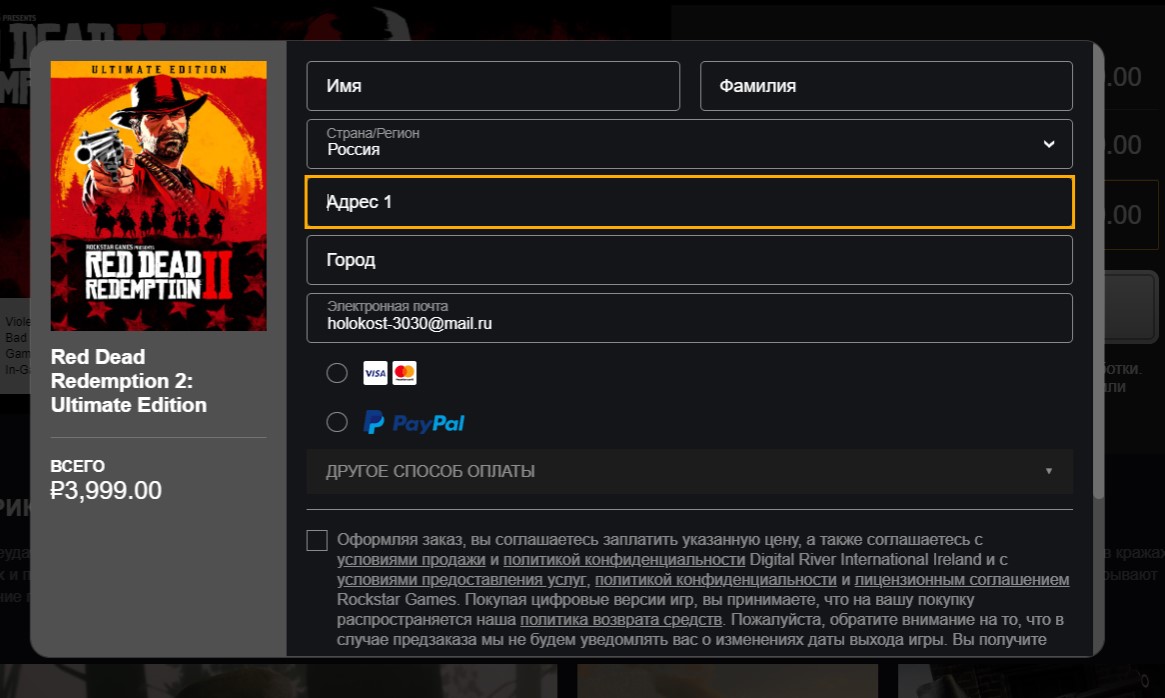This screenshot has width=1165, height=698.
Task: Select the PayPal payment radio button
Action: click(x=337, y=423)
